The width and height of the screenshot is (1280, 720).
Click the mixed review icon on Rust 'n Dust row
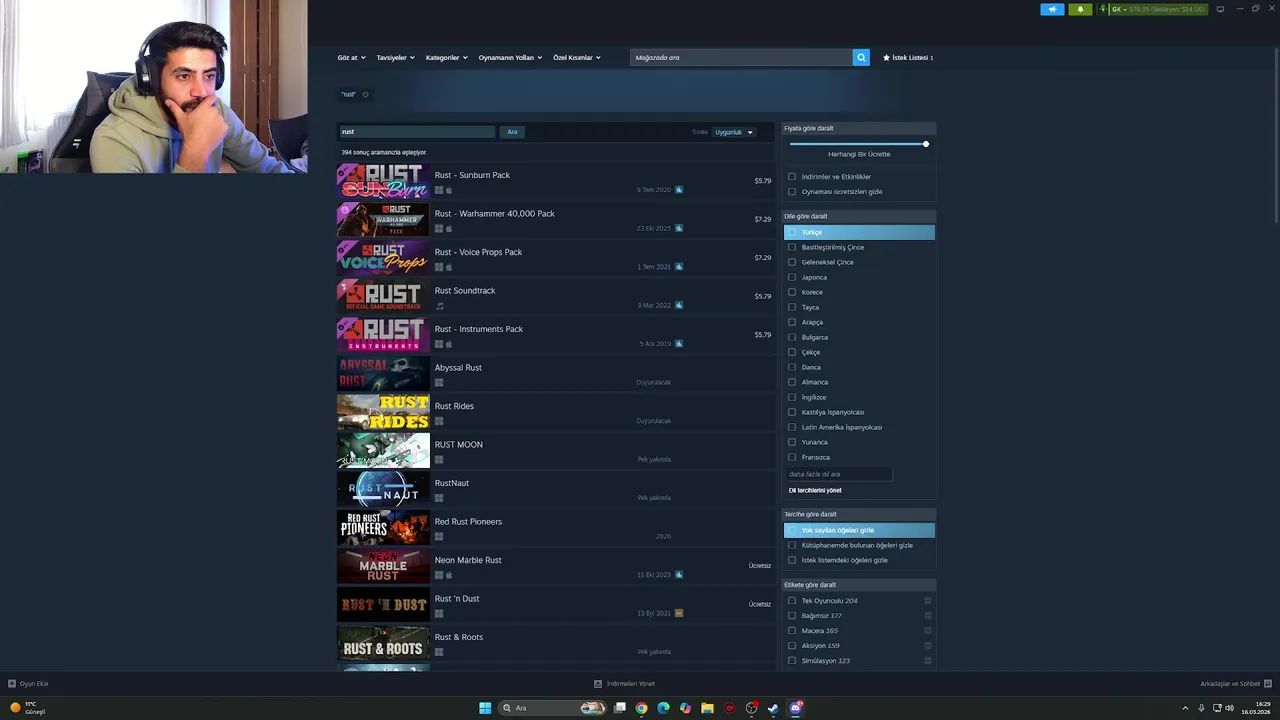(x=679, y=613)
